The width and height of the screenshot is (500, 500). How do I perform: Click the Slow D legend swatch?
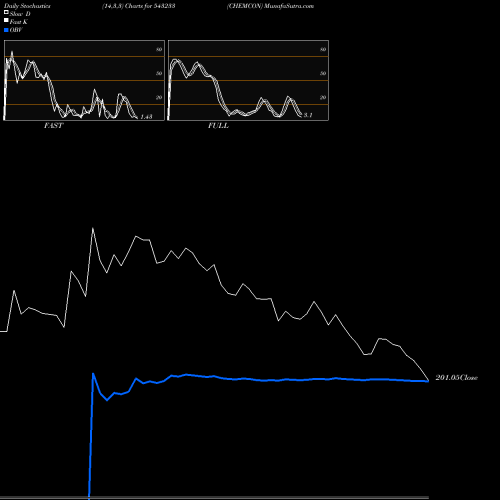[6, 12]
